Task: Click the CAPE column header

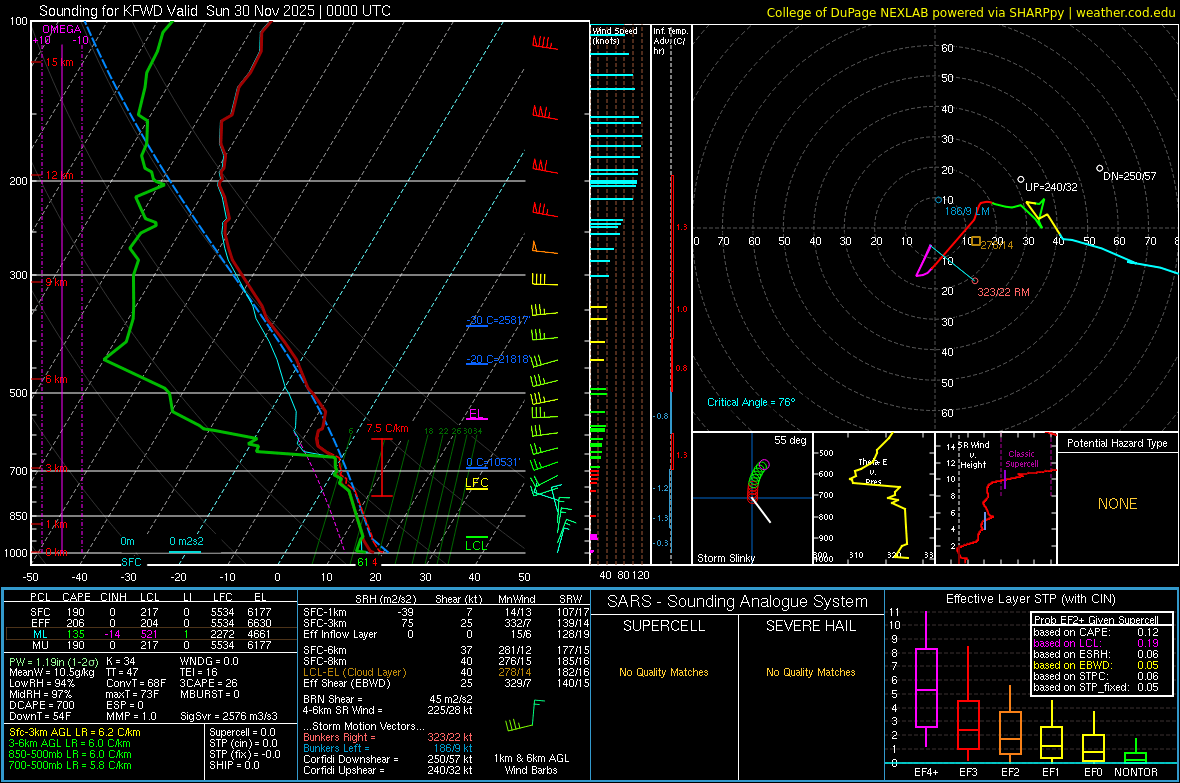Action: [x=76, y=597]
